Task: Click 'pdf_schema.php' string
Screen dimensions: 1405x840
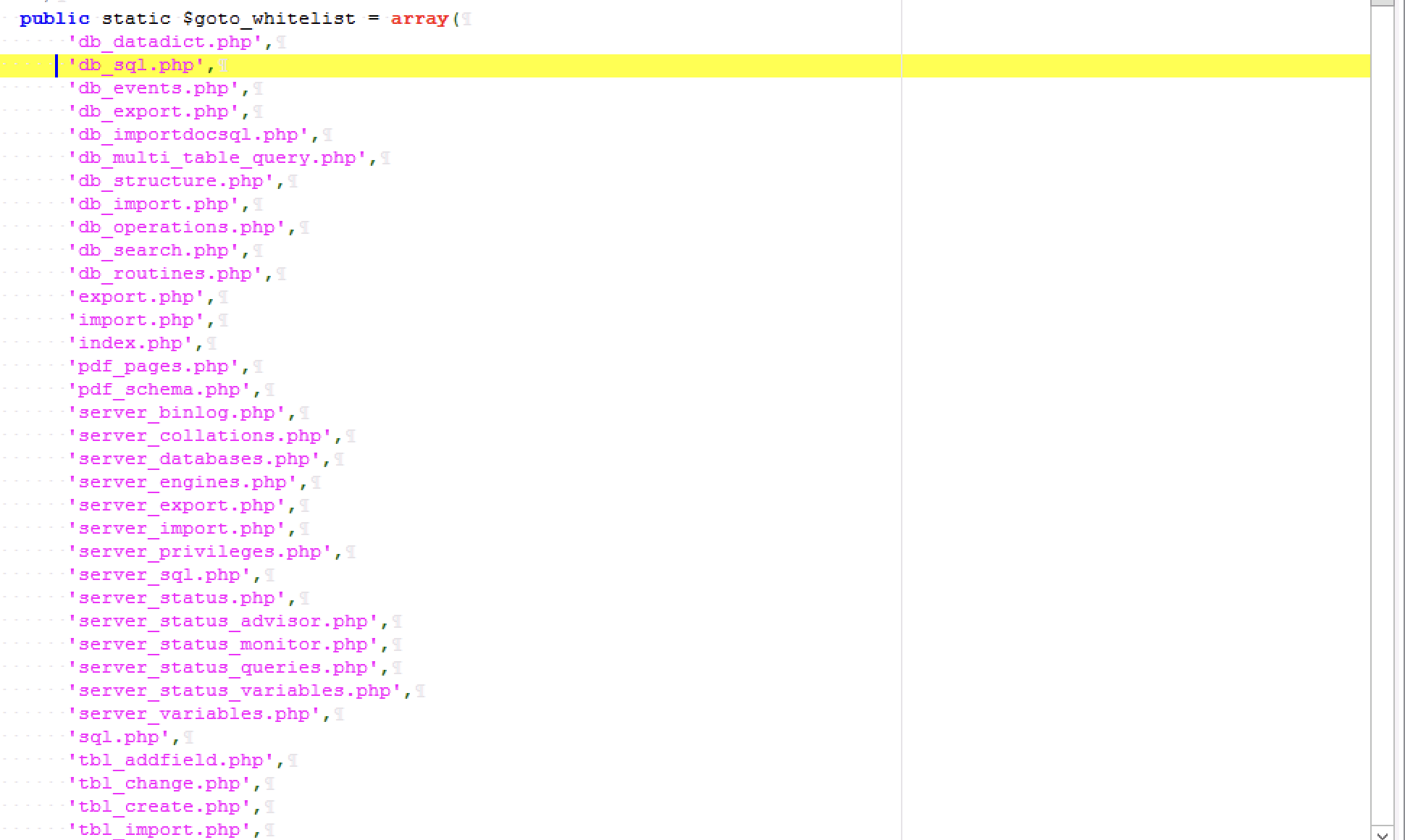Action: pos(159,390)
